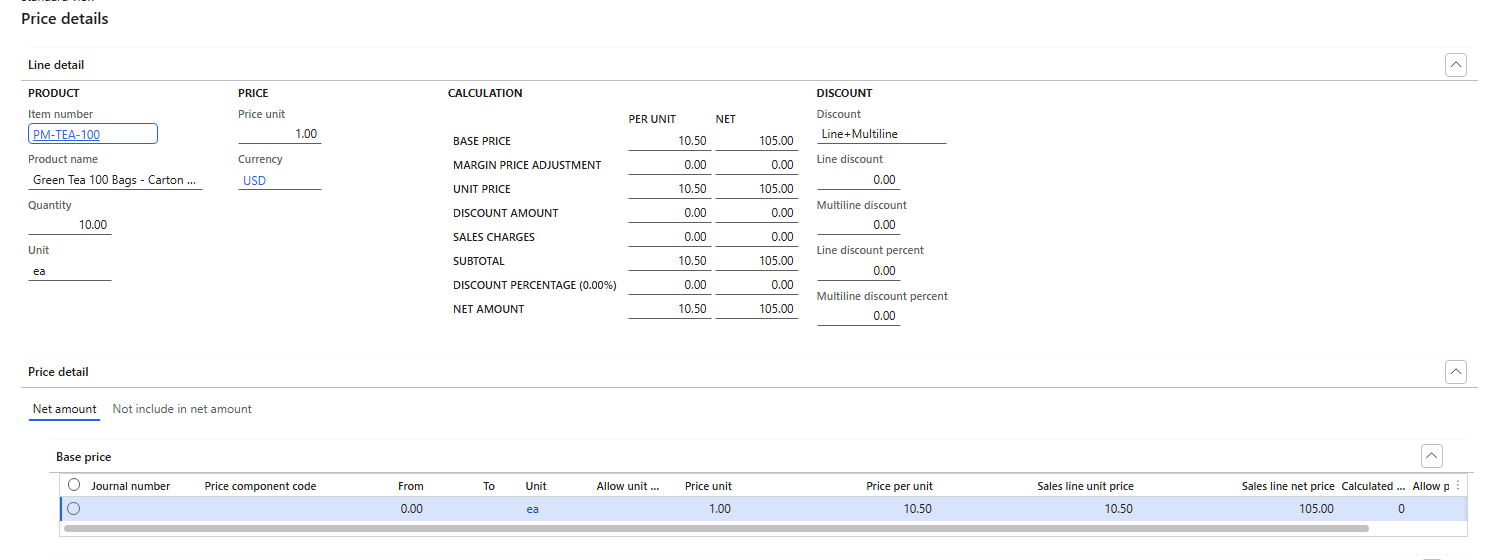Image resolution: width=1495 pixels, height=560 pixels.
Task: Click the Price unit field in Line detail
Action: [x=280, y=134]
